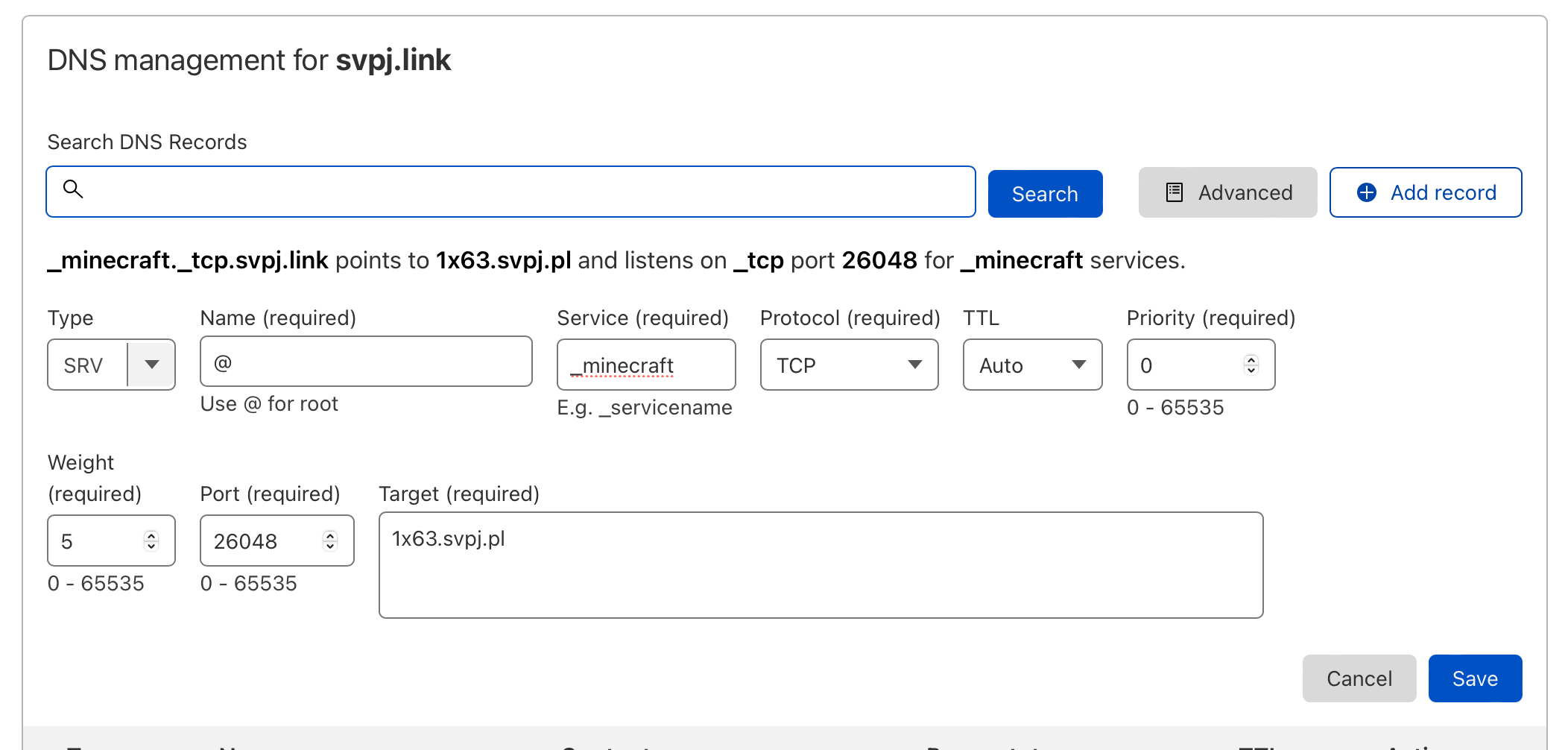The height and width of the screenshot is (750, 1568).
Task: Expand the record Type dropdown arrow
Action: click(x=152, y=365)
